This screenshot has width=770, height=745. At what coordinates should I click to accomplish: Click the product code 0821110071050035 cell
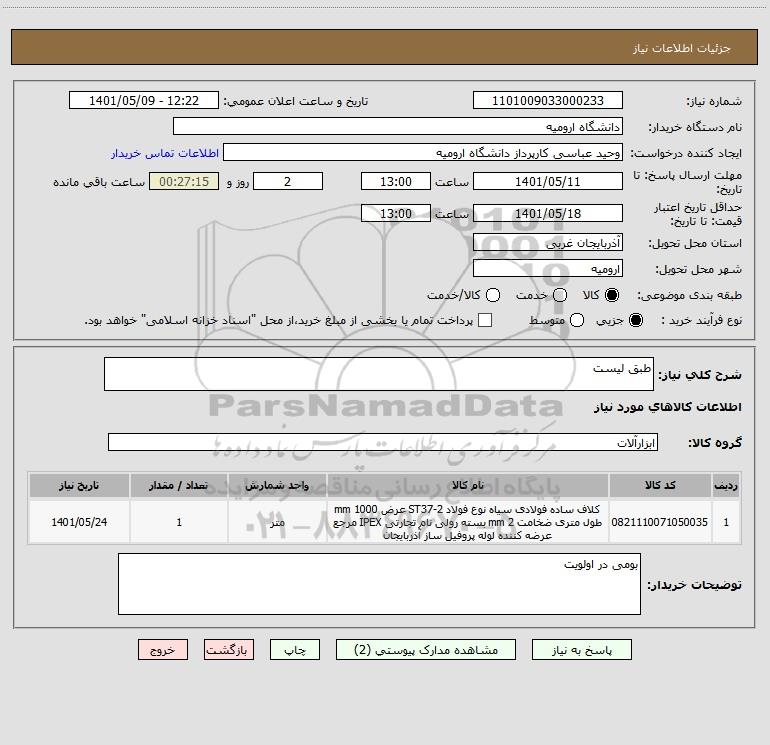pos(660,522)
